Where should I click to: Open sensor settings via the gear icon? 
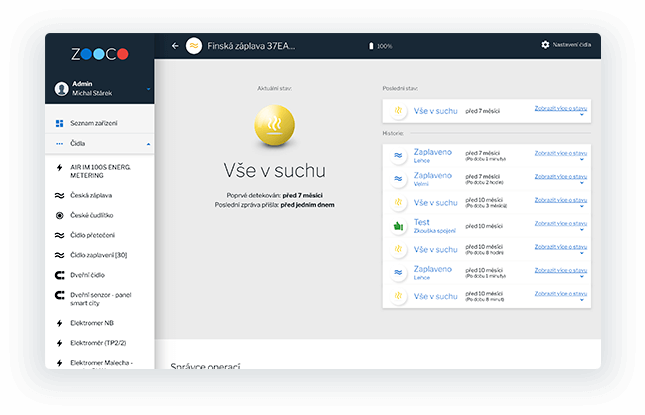(x=545, y=44)
